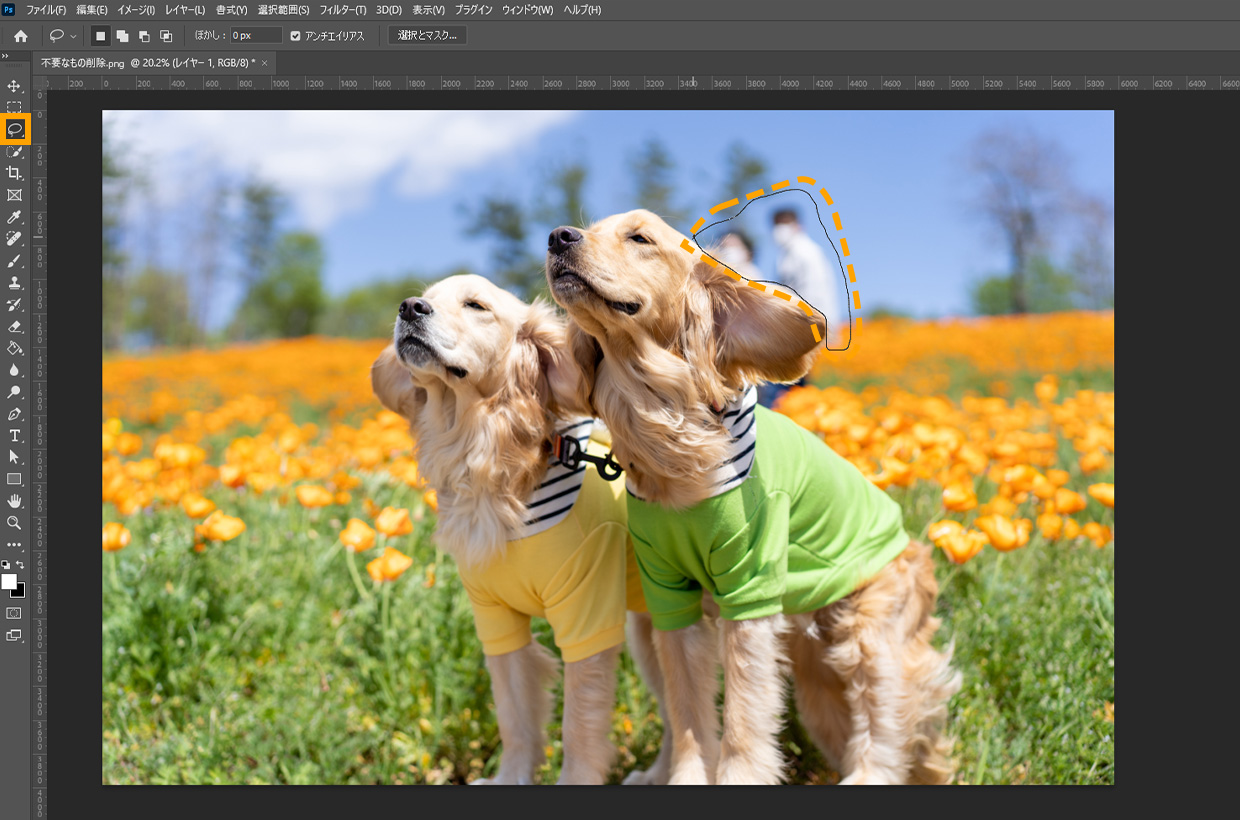Open the イメージ(I) menu
This screenshot has width=1240, height=820.
[x=136, y=9]
